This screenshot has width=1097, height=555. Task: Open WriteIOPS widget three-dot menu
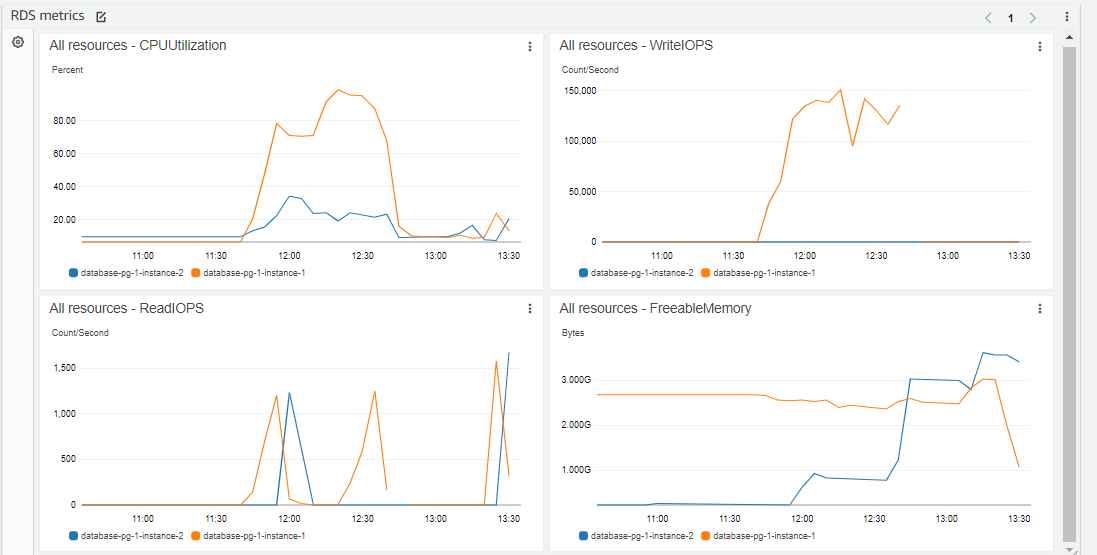[1040, 46]
